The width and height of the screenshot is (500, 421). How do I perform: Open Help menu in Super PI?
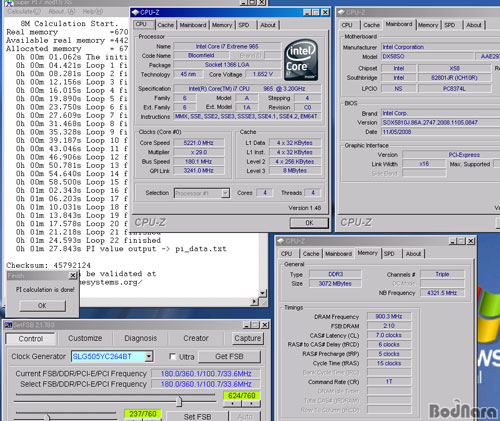tap(93, 12)
